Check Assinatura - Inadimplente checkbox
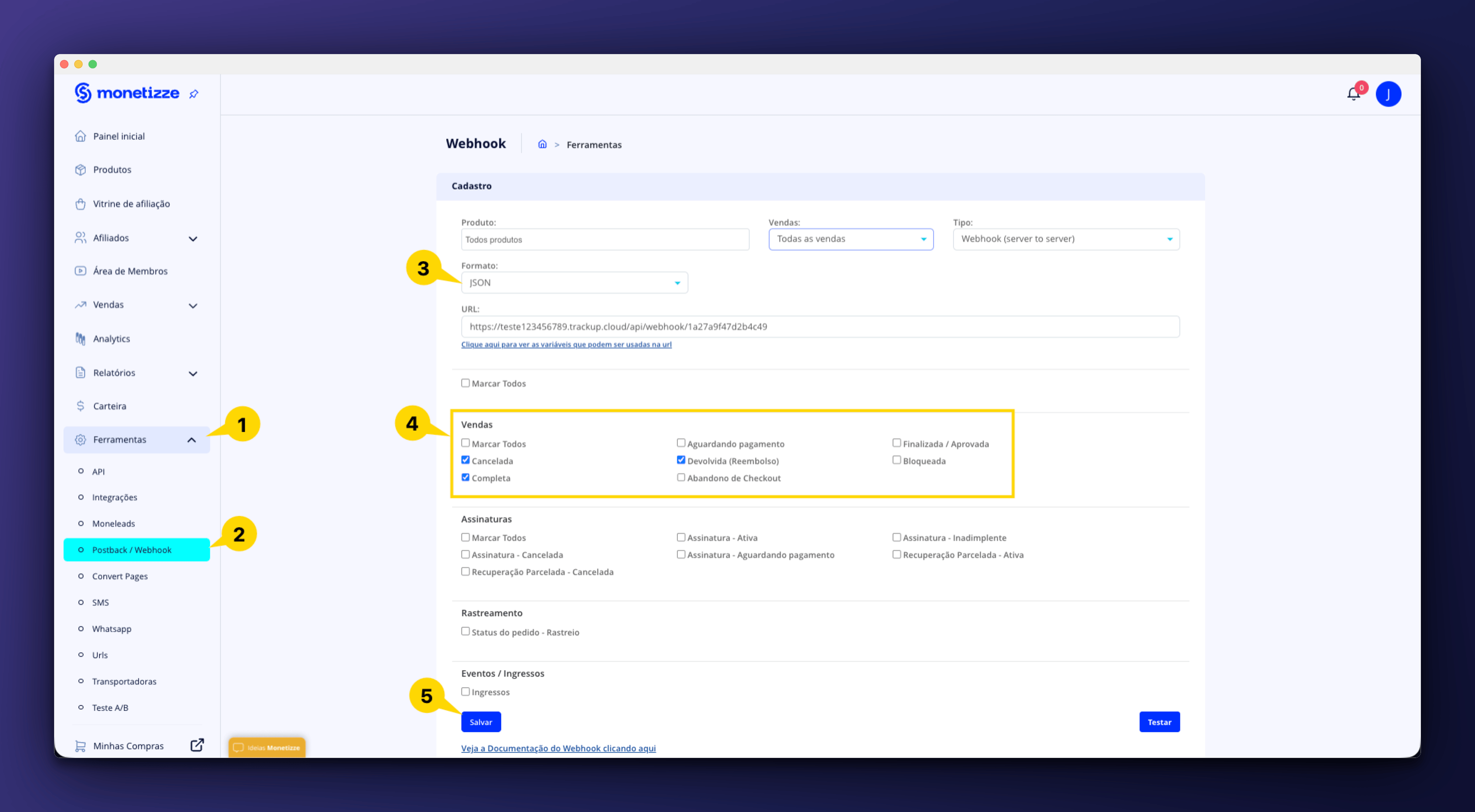This screenshot has height=812, width=1475. tap(897, 537)
